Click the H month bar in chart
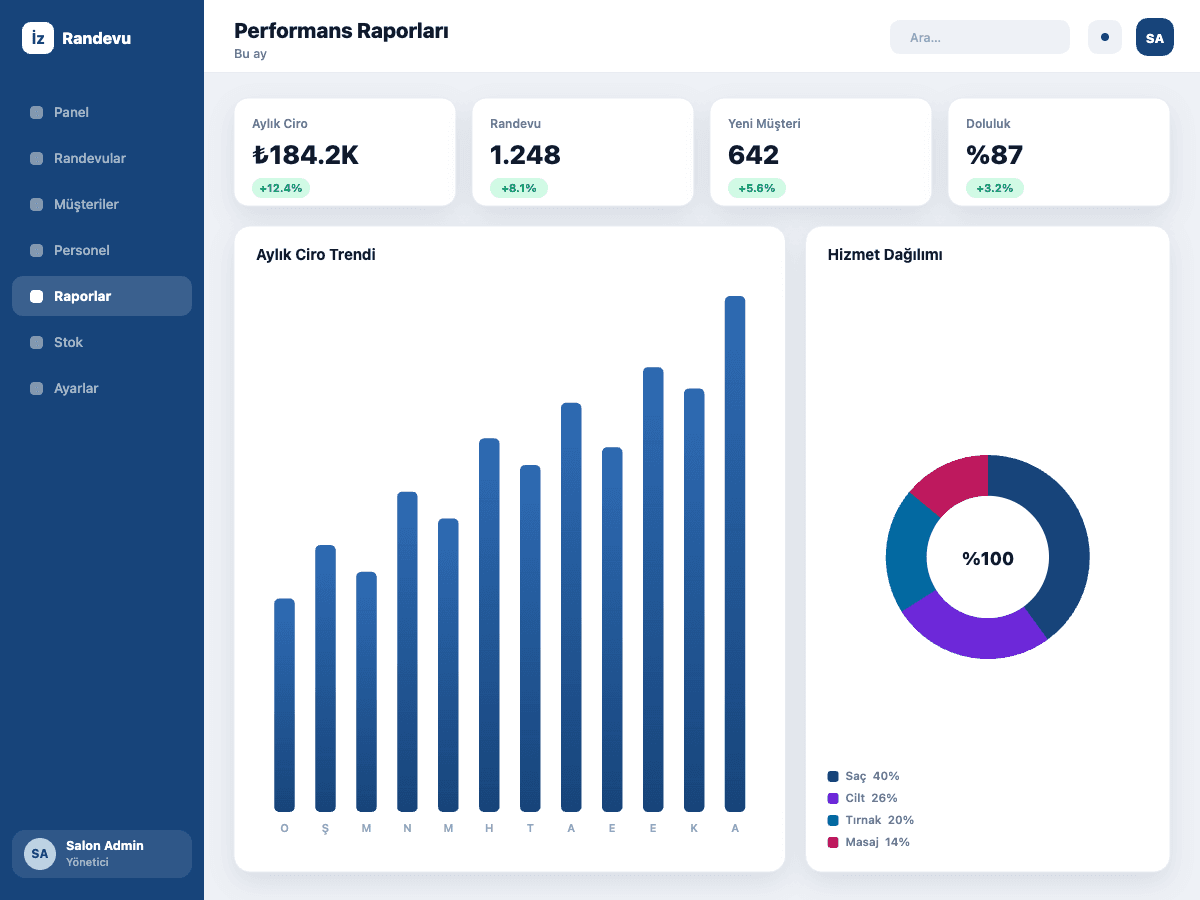1200x900 pixels. pos(489,625)
